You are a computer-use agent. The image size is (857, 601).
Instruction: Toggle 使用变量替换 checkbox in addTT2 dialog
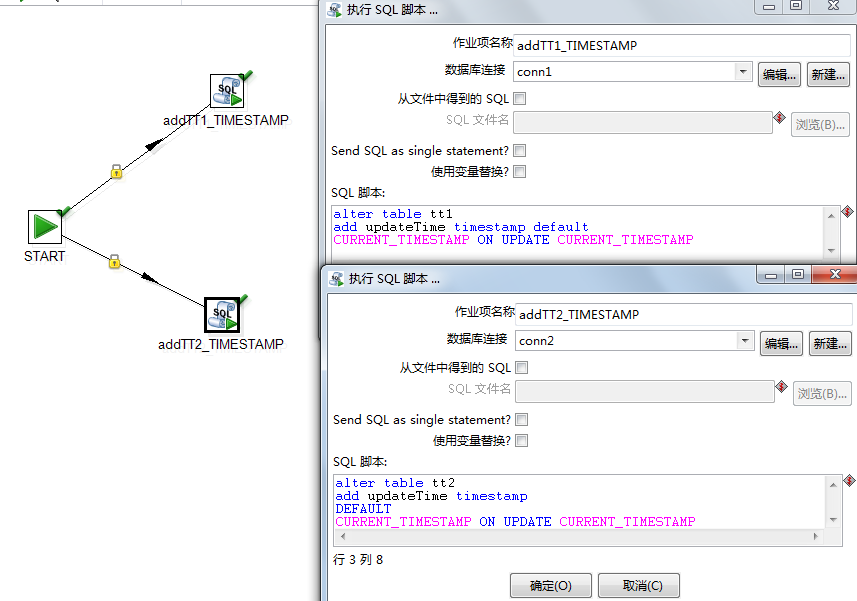pos(522,440)
